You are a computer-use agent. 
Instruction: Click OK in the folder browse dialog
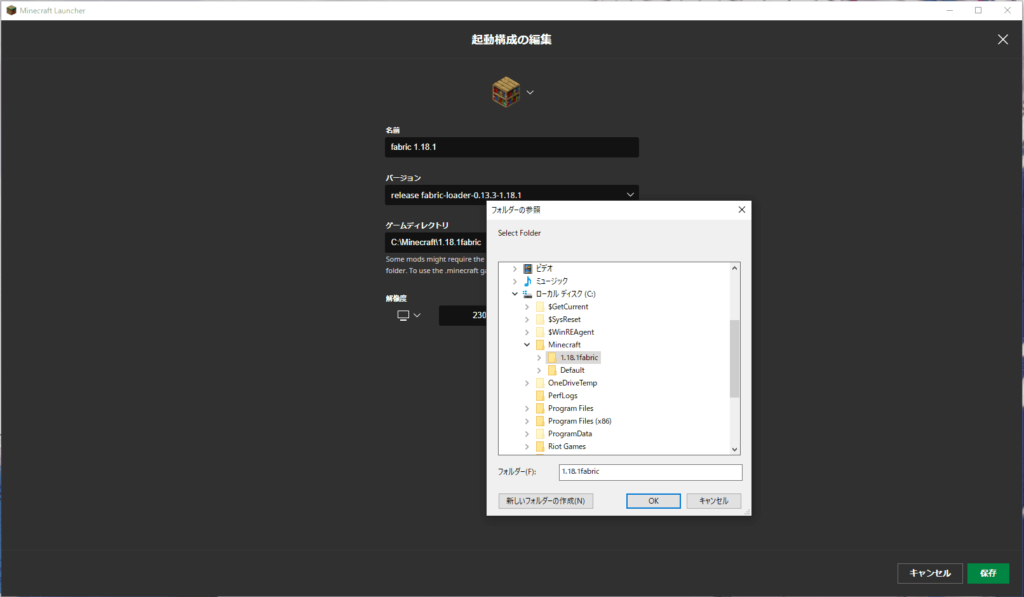pos(653,501)
